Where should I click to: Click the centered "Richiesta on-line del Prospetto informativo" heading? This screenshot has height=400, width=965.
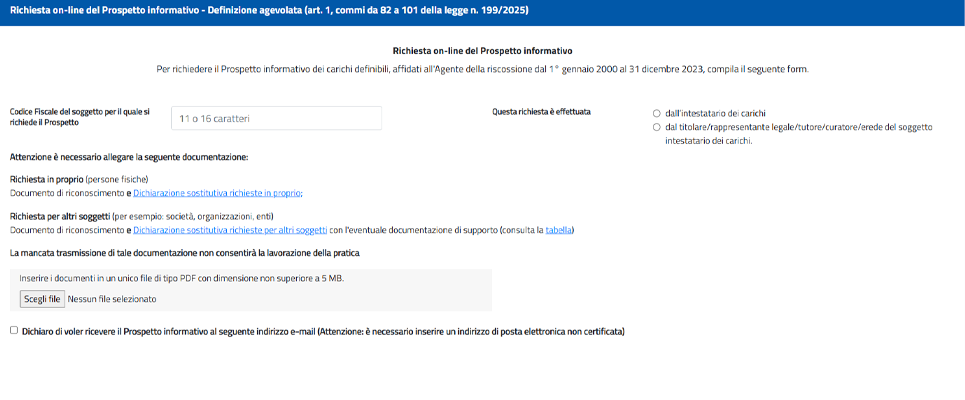pyautogui.click(x=482, y=50)
